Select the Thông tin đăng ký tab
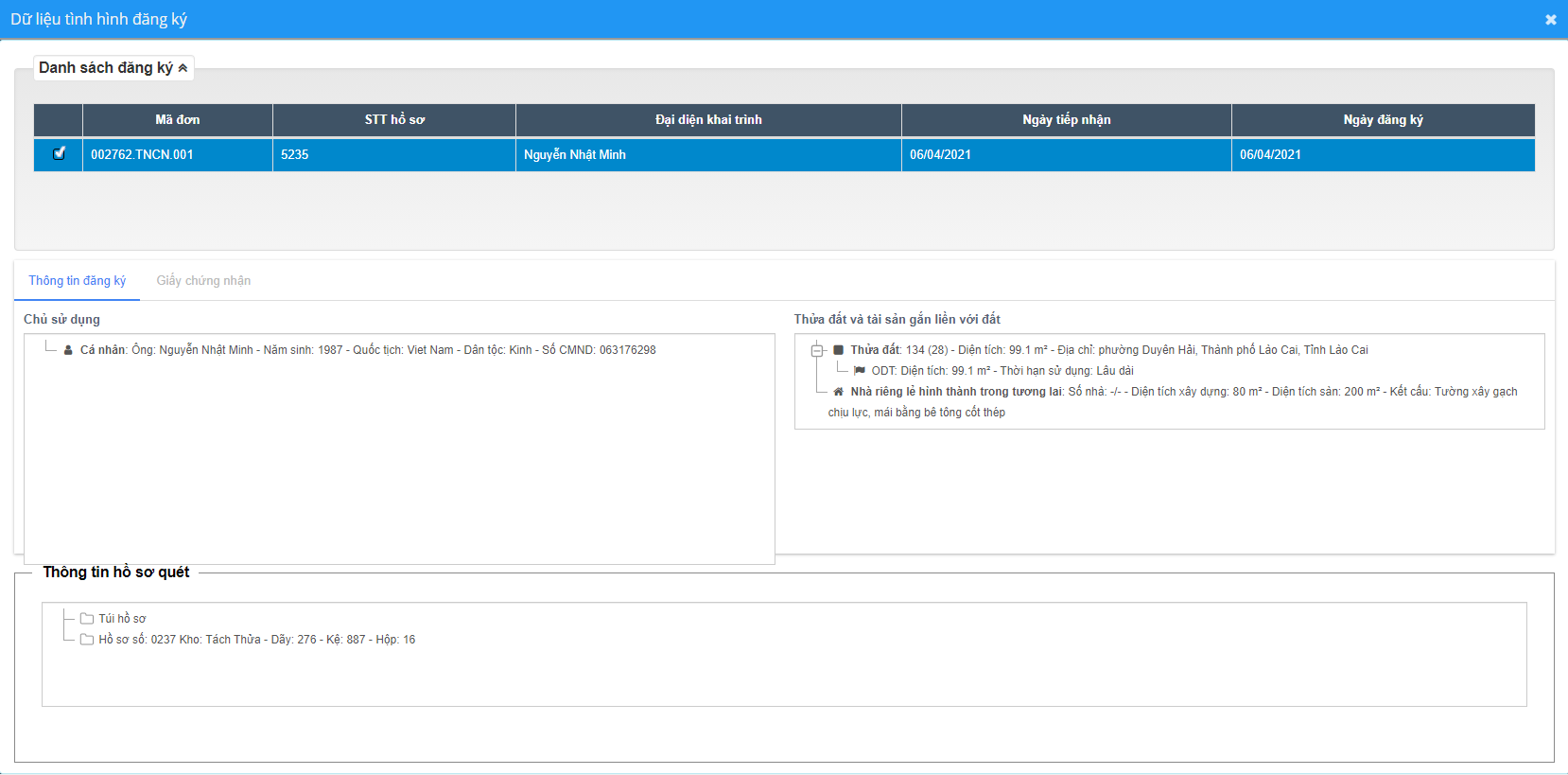The height and width of the screenshot is (775, 1568). click(77, 281)
